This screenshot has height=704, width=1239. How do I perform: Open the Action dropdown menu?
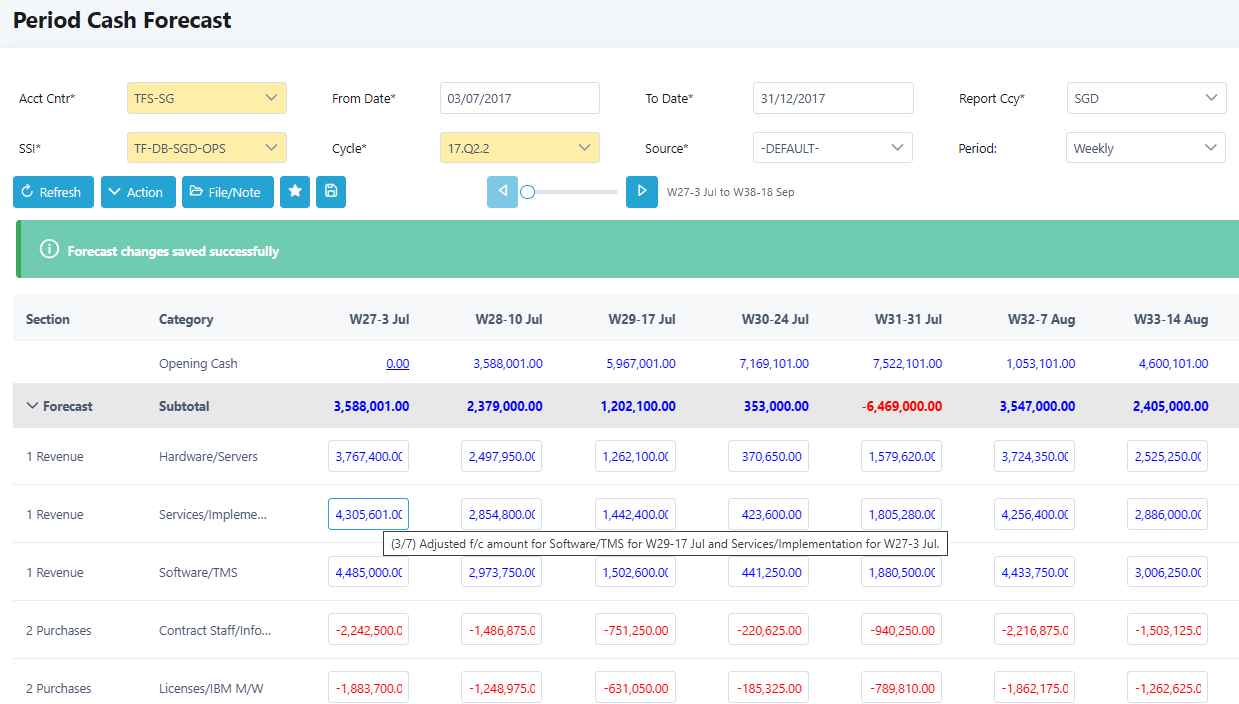(138, 192)
